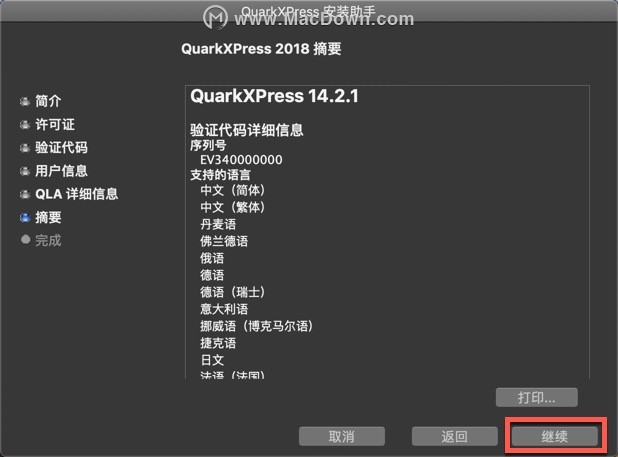Click the blue 摘要 step bullet icon
This screenshot has height=457, width=618.
tap(25, 217)
